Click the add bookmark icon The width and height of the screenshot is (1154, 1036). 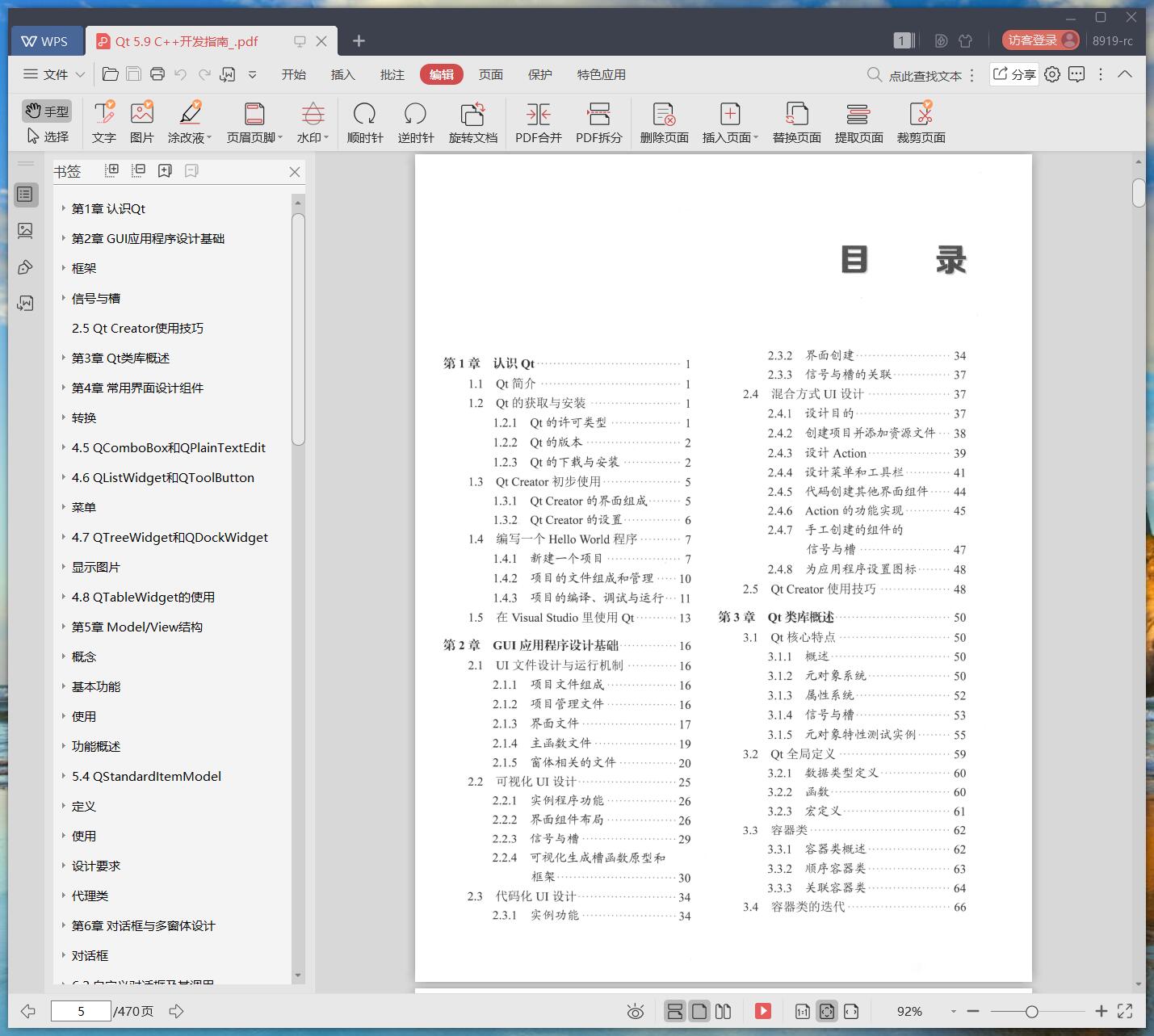click(165, 170)
